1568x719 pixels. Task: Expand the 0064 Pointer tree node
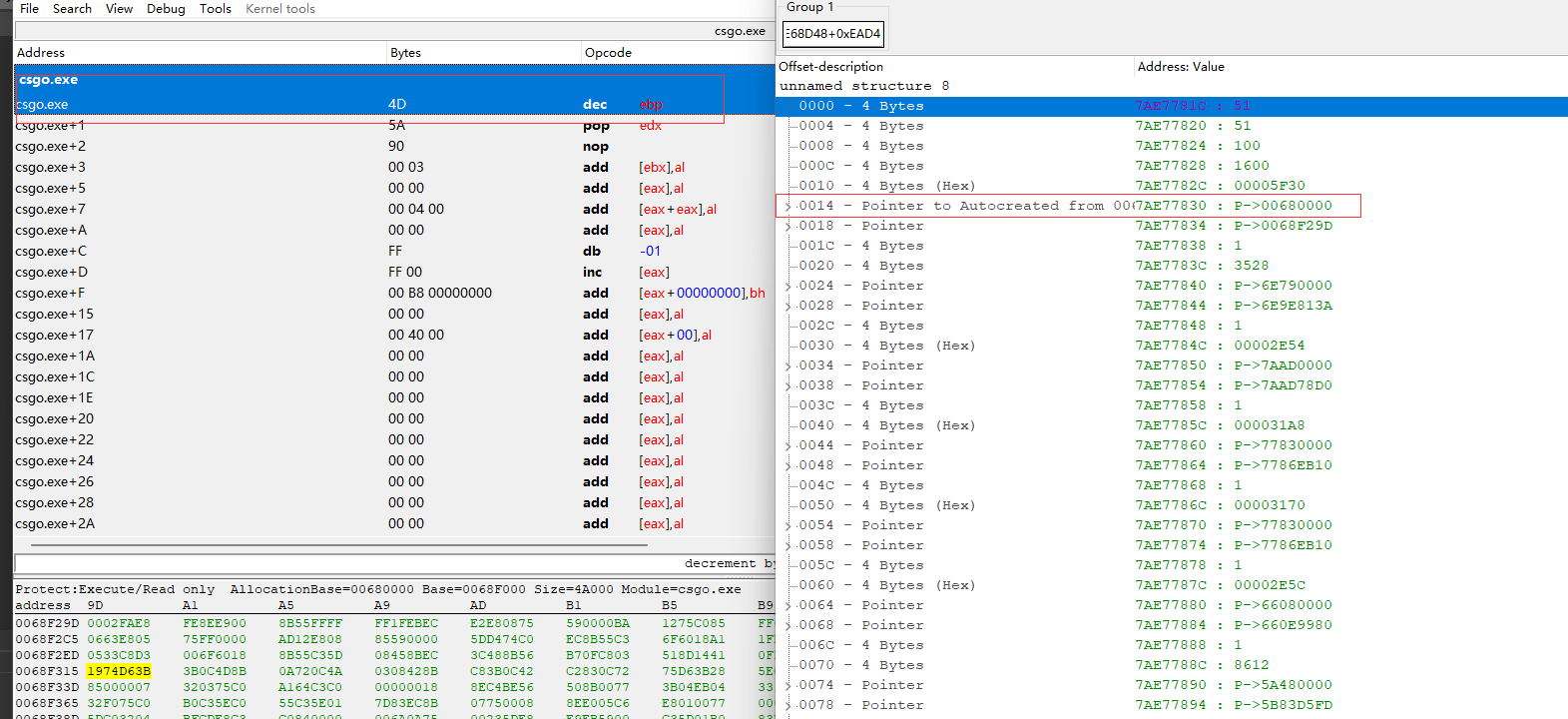point(787,606)
